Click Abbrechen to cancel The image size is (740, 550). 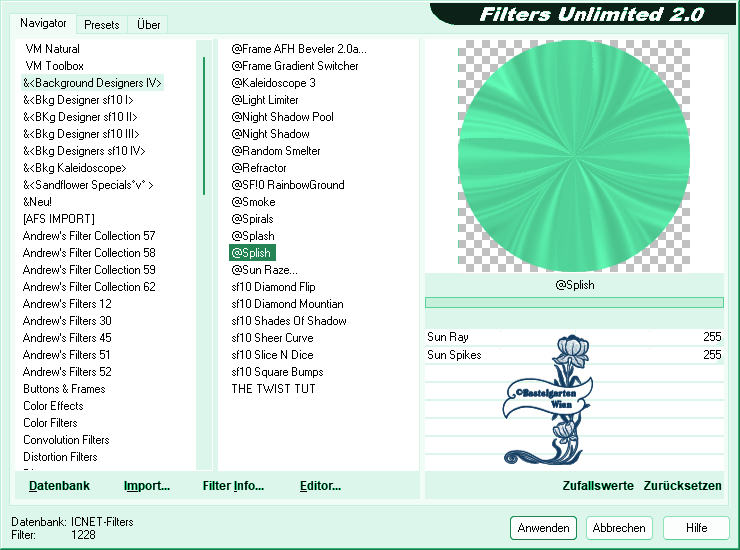[619, 528]
